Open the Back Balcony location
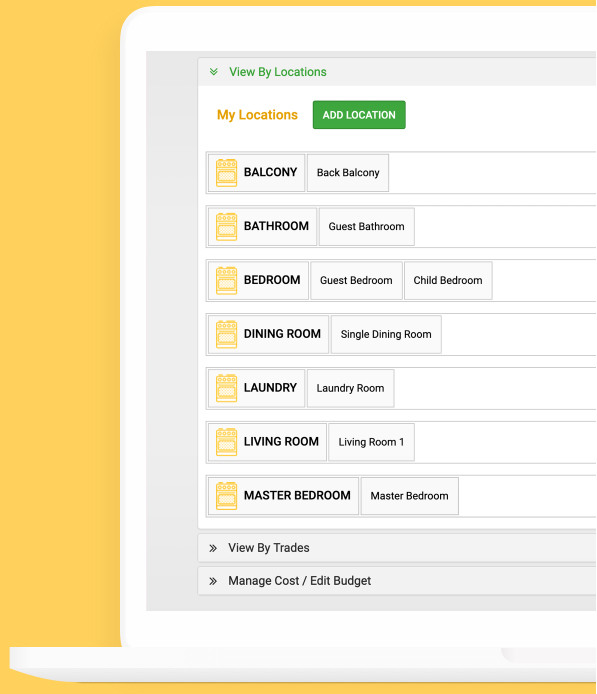Viewport: 597px width, 694px height. click(x=348, y=173)
